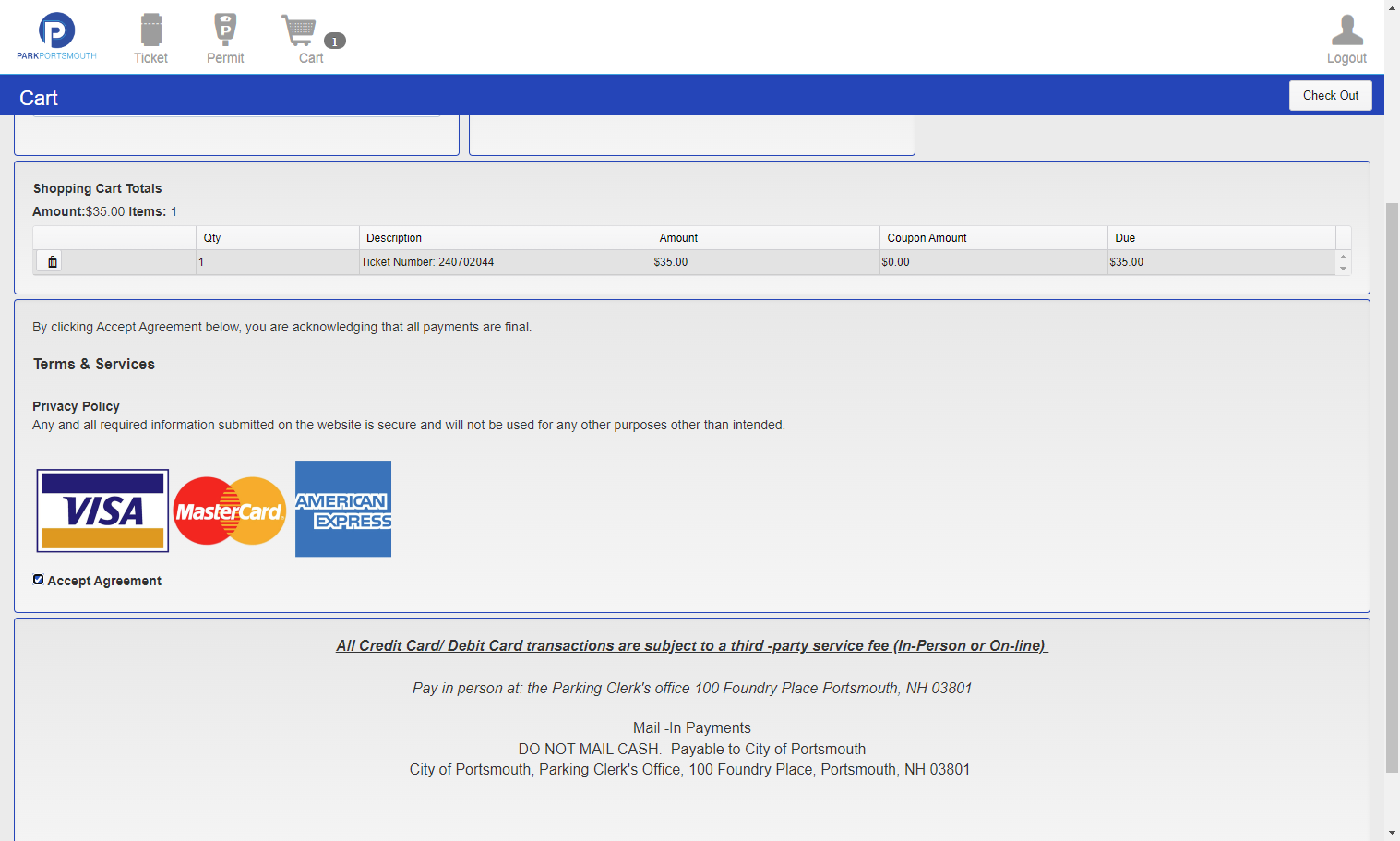
Task: Click the Terms & Services heading
Action: coord(94,364)
